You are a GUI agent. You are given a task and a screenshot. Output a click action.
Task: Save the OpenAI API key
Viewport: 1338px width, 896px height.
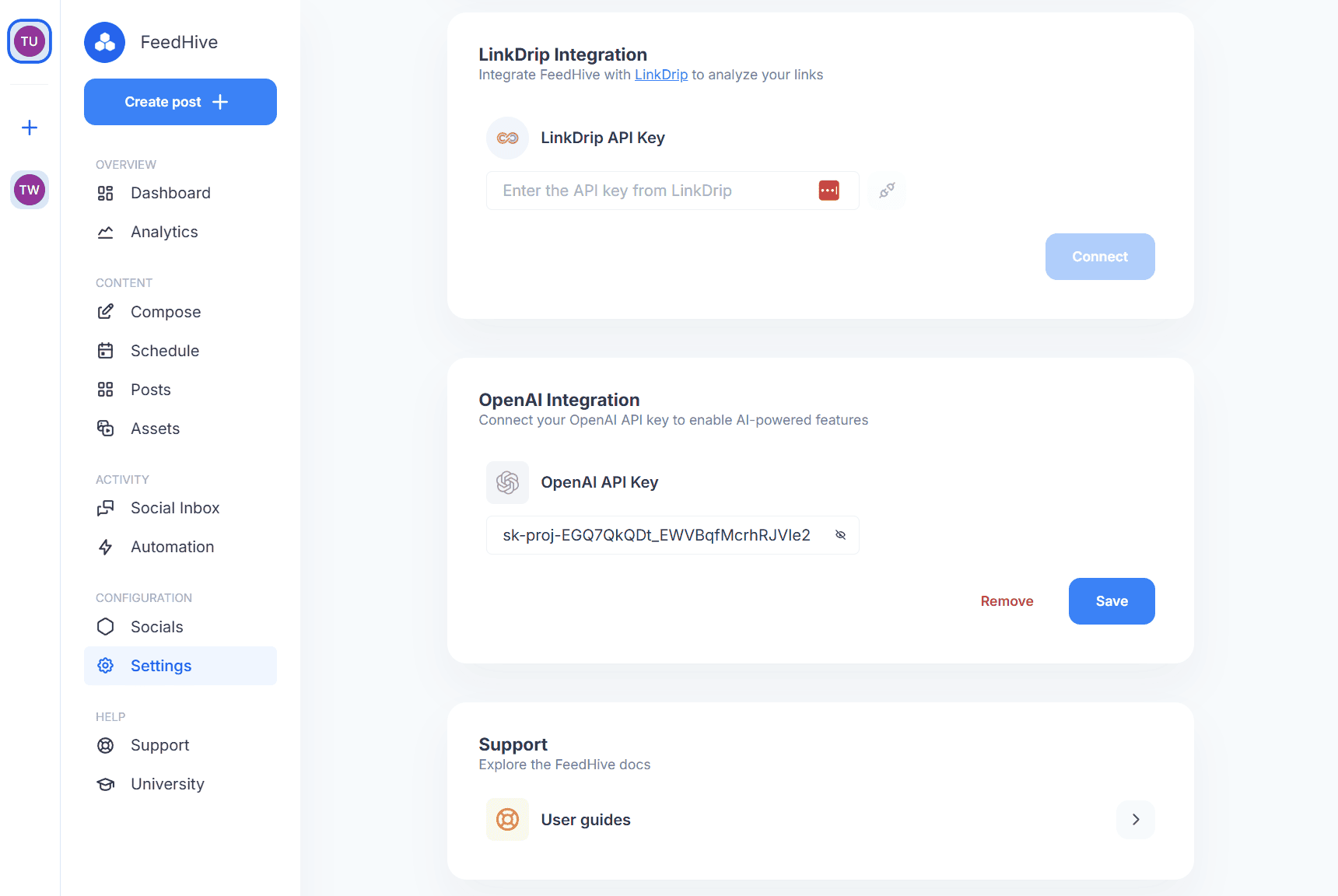pyautogui.click(x=1112, y=601)
